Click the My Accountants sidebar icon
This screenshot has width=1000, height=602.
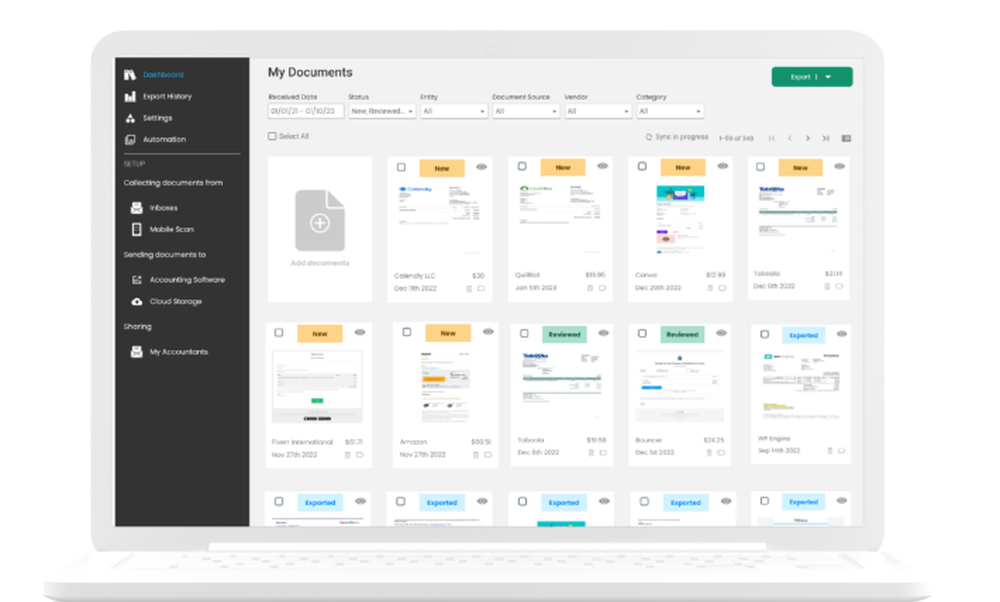click(x=136, y=351)
